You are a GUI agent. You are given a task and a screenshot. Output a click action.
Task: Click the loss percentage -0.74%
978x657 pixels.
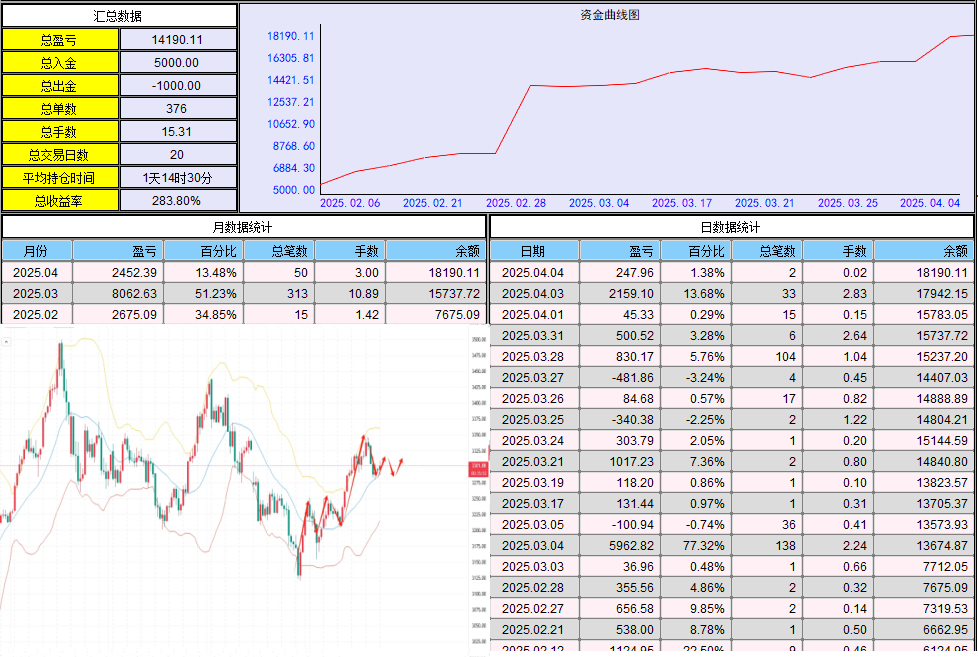tap(705, 525)
